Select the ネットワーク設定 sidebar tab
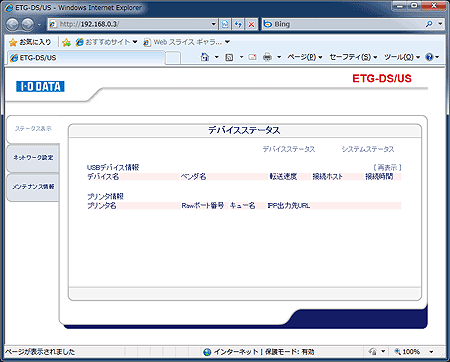This screenshot has height=362, width=450. [33, 158]
